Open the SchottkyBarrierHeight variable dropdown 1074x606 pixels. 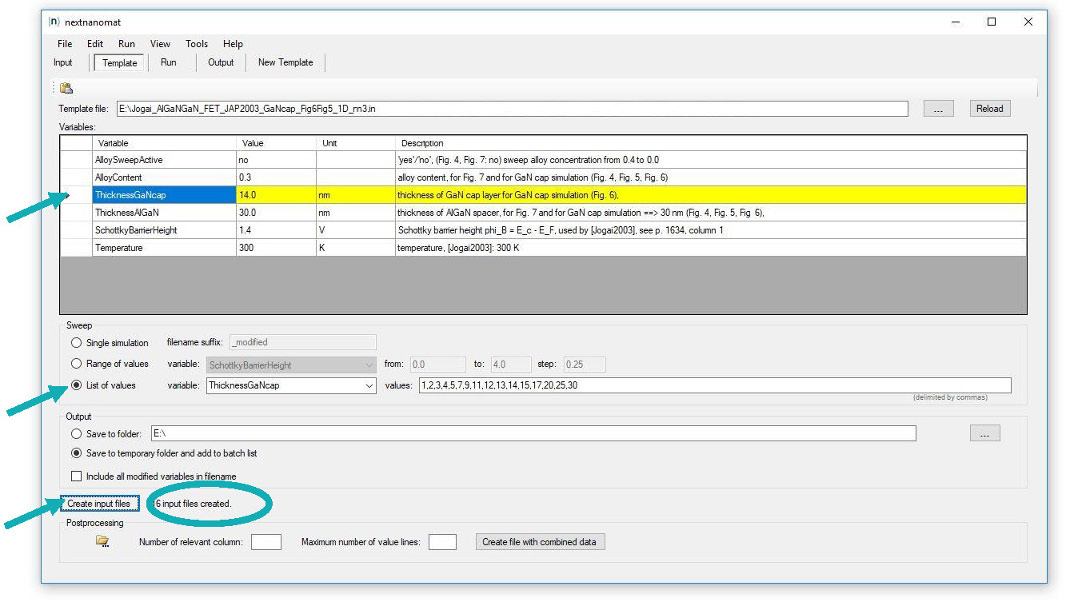pyautogui.click(x=369, y=365)
